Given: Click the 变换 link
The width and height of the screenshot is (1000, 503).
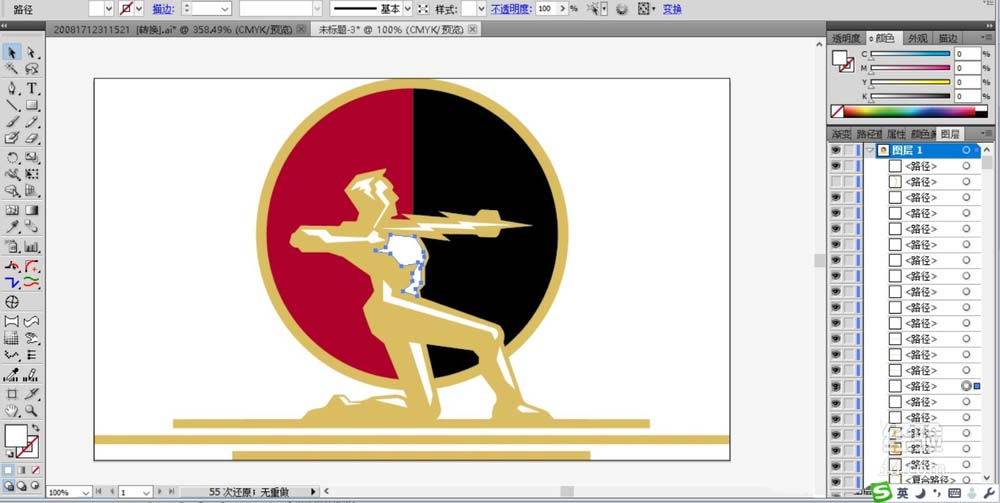Looking at the screenshot, I should coord(672,9).
